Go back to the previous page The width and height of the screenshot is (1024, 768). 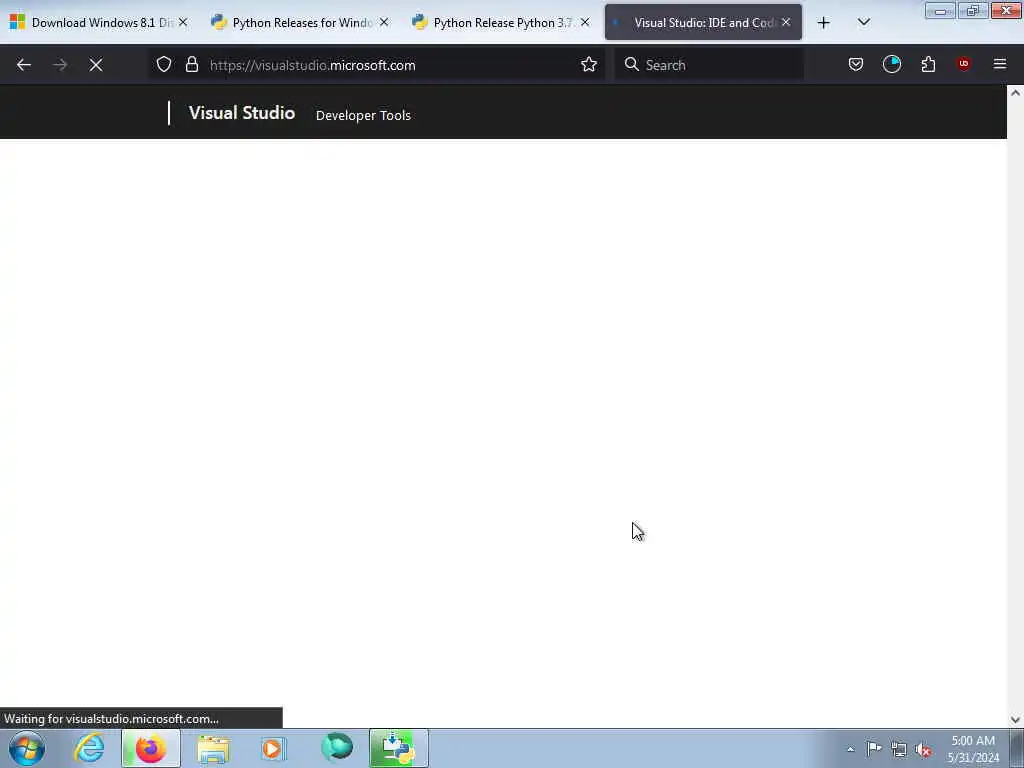click(24, 65)
